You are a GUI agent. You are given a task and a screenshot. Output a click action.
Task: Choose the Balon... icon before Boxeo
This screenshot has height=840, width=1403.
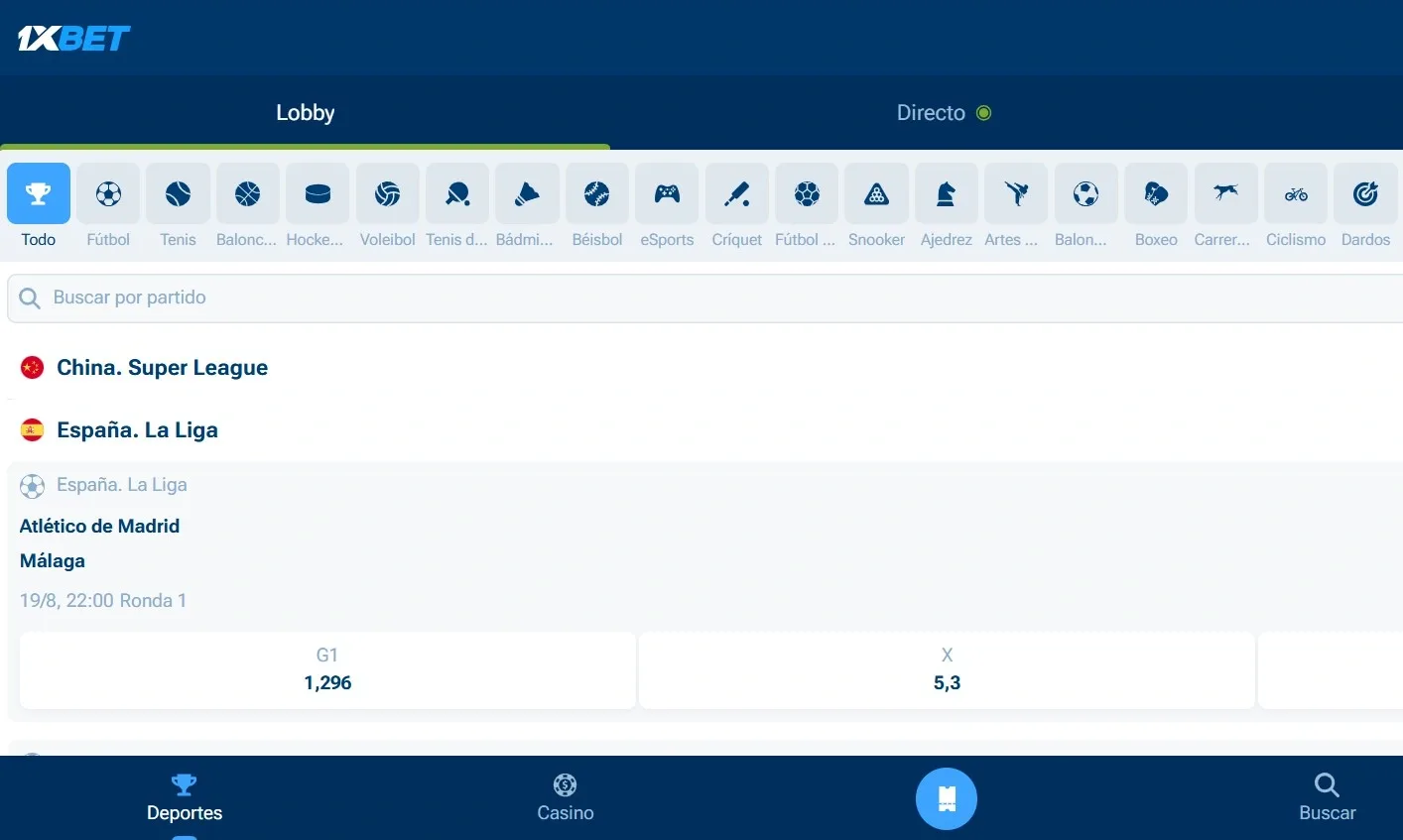1085,193
